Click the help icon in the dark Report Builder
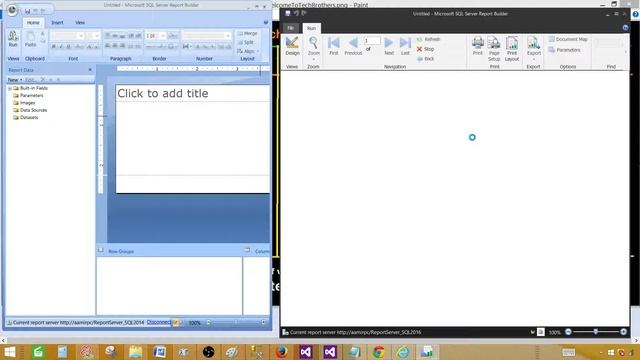Screen dimensions: 640x360 (x=625, y=28)
